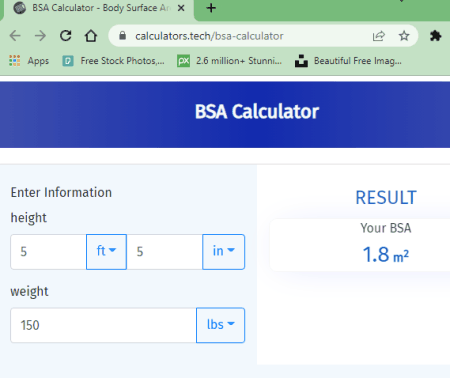
Task: Open the lbs unit dropdown
Action: (x=220, y=325)
